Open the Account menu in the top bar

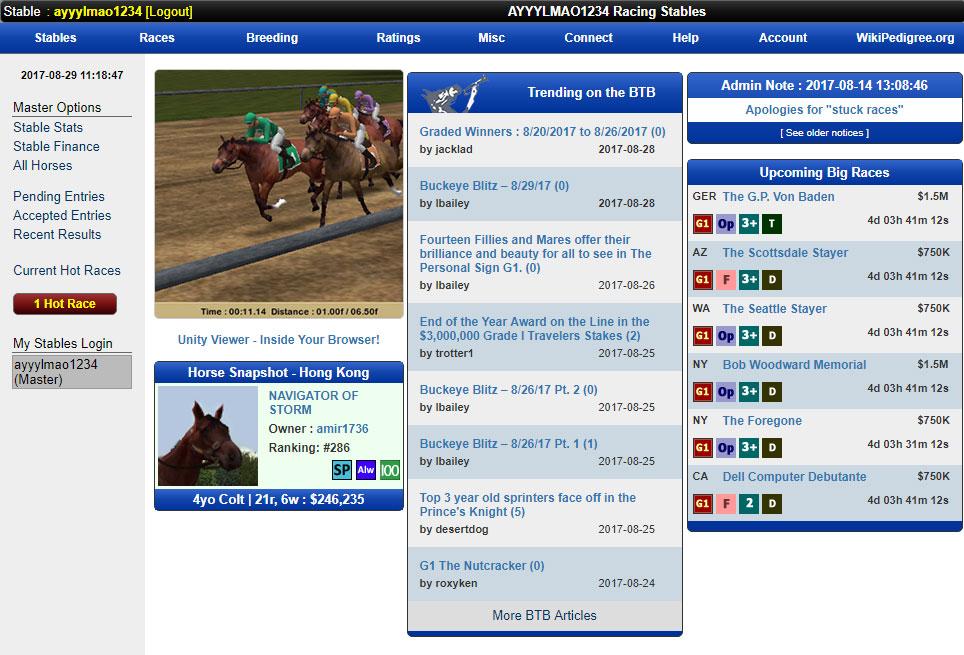pyautogui.click(x=783, y=38)
